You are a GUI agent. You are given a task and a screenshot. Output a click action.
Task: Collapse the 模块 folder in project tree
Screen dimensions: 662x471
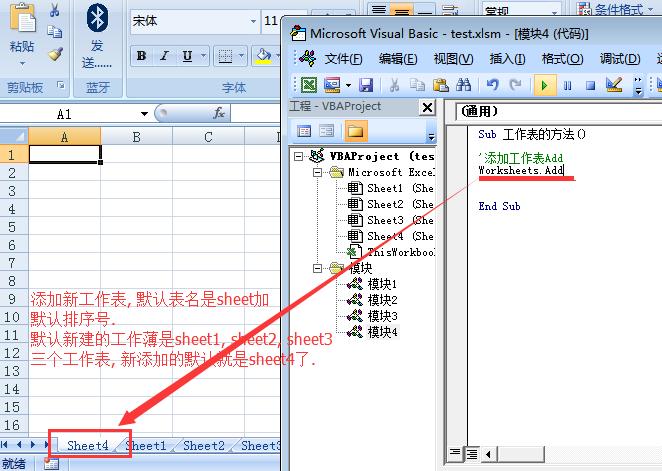[317, 268]
